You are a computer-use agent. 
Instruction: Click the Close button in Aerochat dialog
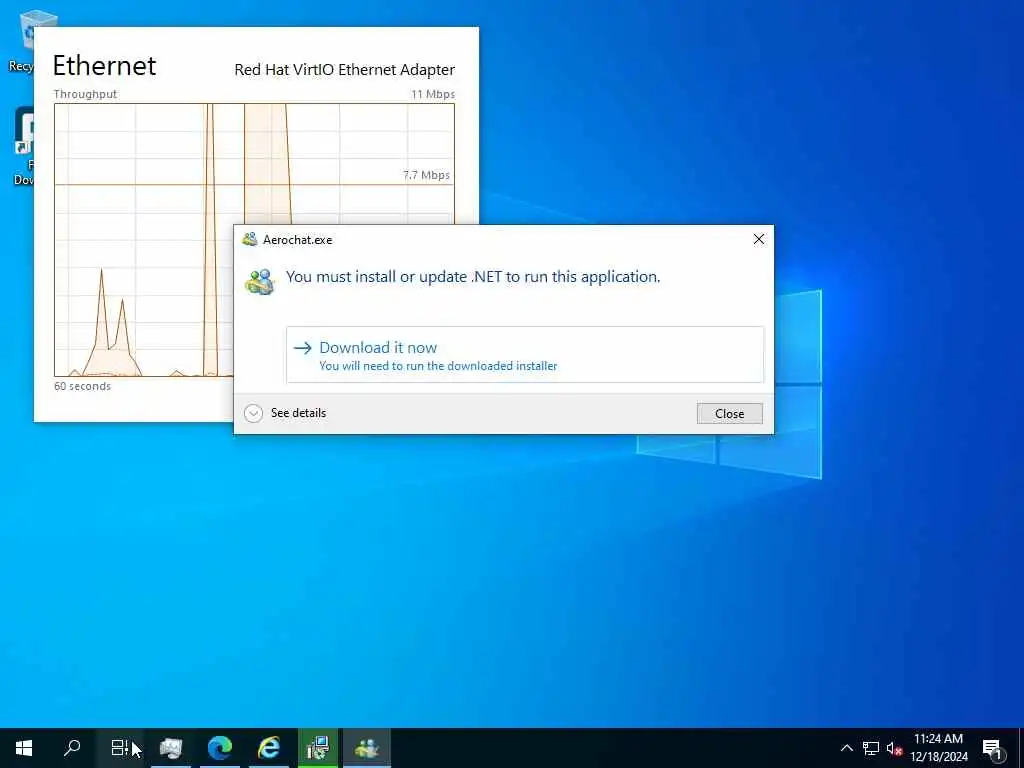click(729, 413)
